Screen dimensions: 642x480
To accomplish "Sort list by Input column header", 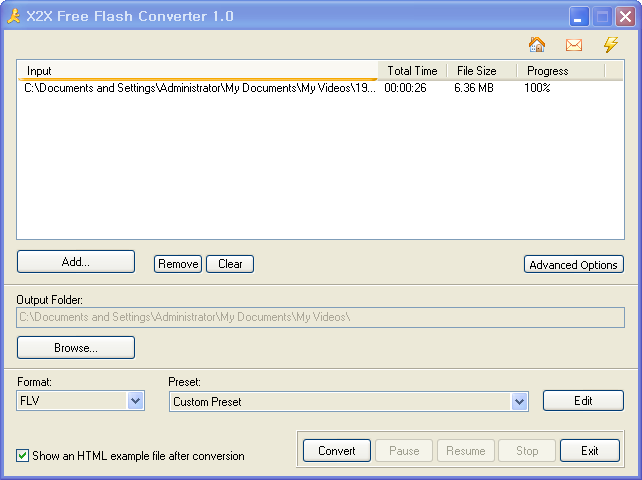I will 198,71.
